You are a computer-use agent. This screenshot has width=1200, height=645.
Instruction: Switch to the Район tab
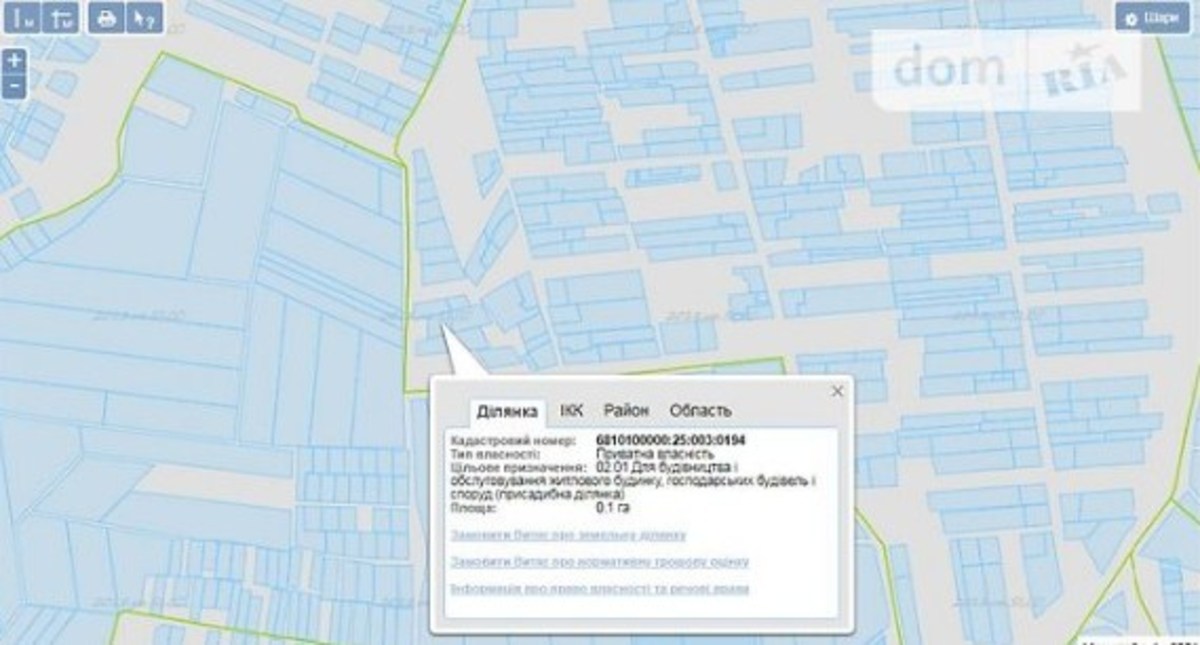[626, 411]
